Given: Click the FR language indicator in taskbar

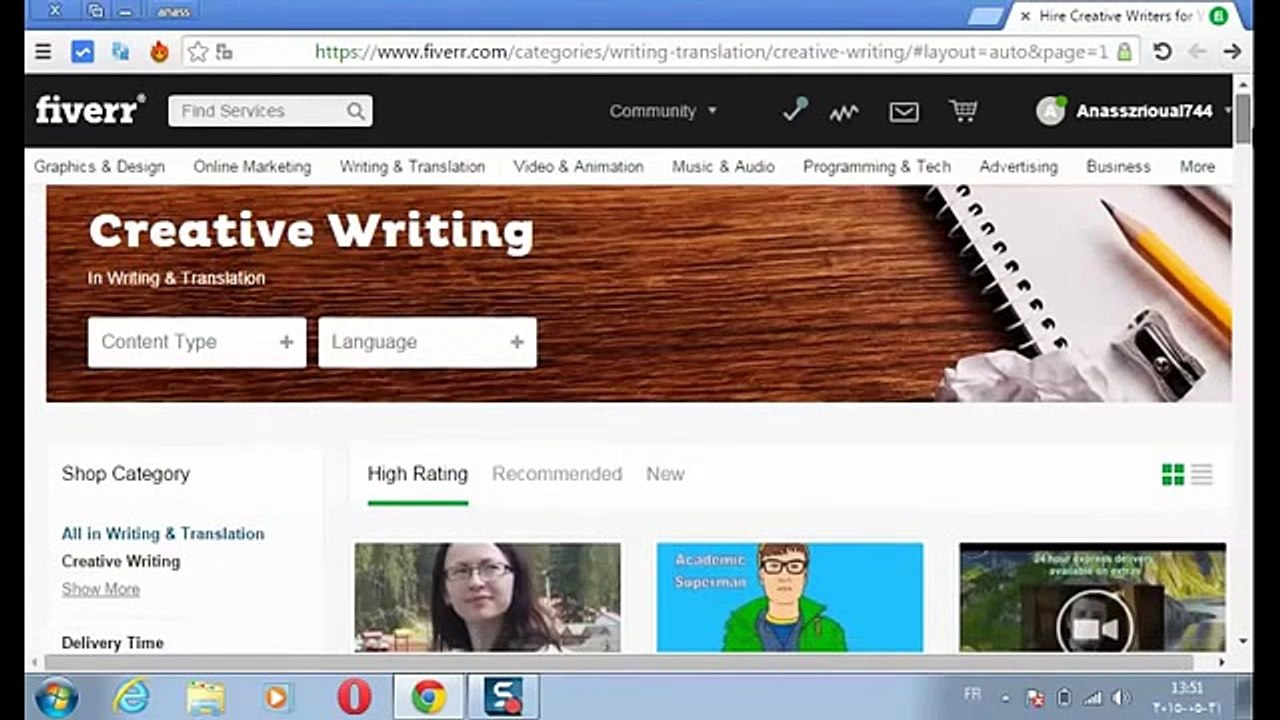Looking at the screenshot, I should click(x=972, y=694).
